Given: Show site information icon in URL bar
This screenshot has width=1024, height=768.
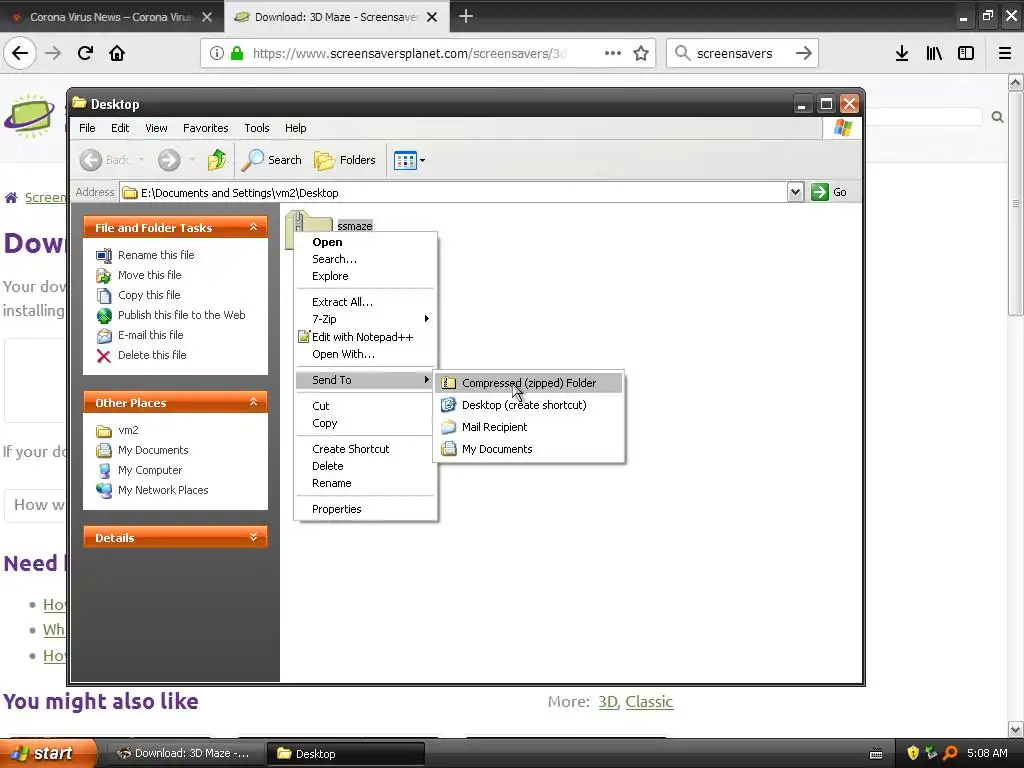Looking at the screenshot, I should click(217, 53).
